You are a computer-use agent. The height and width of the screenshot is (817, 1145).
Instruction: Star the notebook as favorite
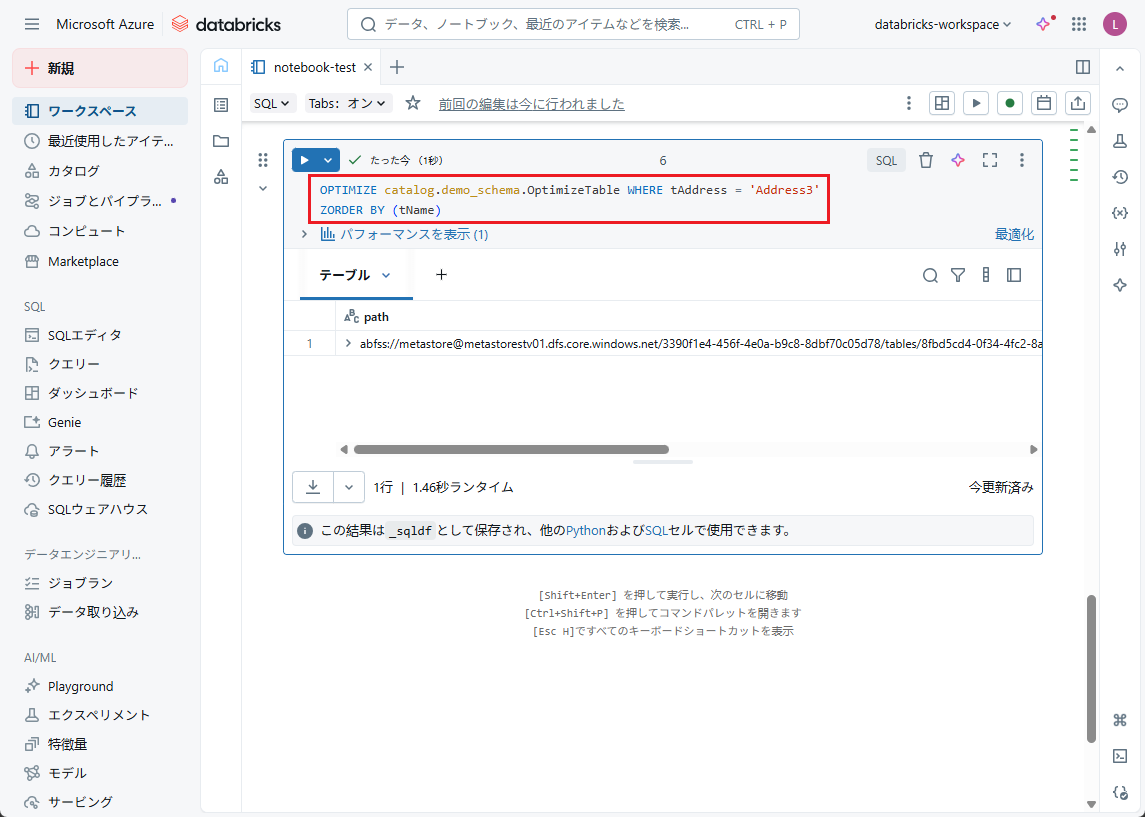[413, 103]
